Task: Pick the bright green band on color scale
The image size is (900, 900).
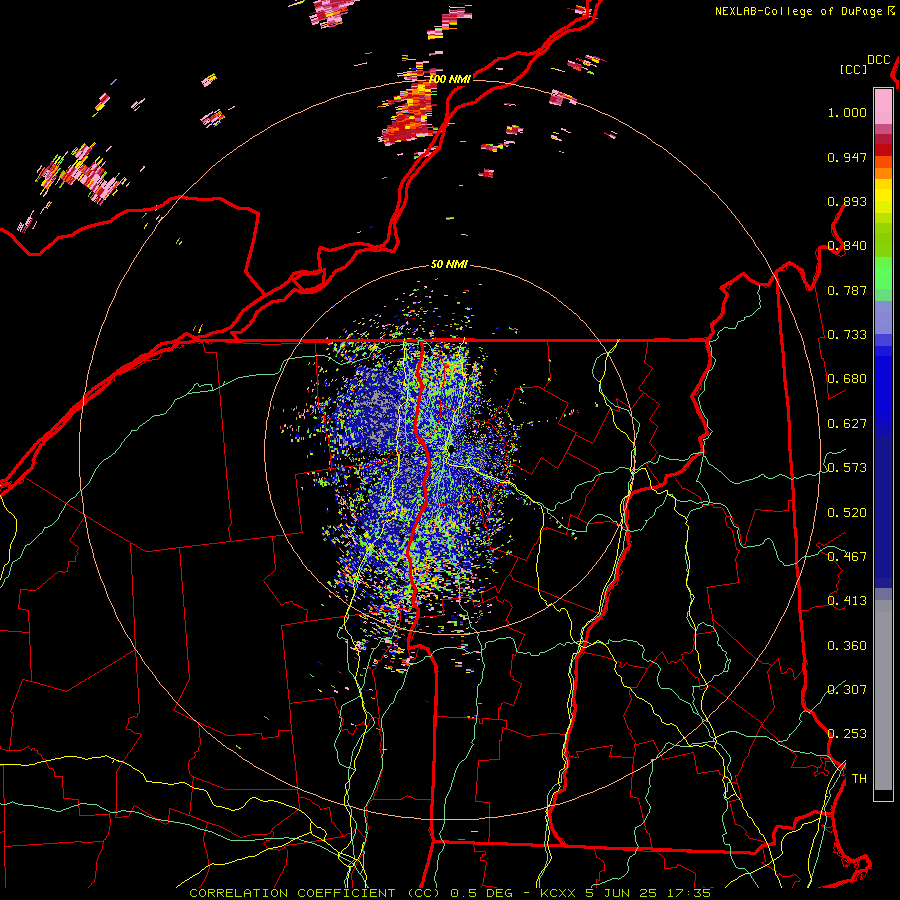Action: pos(883,273)
